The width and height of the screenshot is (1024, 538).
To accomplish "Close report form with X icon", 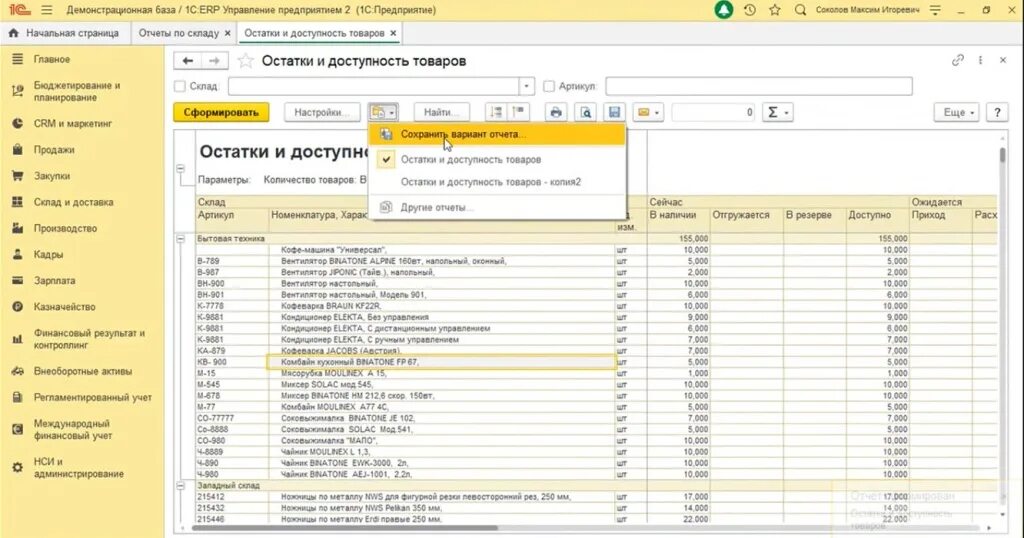I will tap(1003, 60).
